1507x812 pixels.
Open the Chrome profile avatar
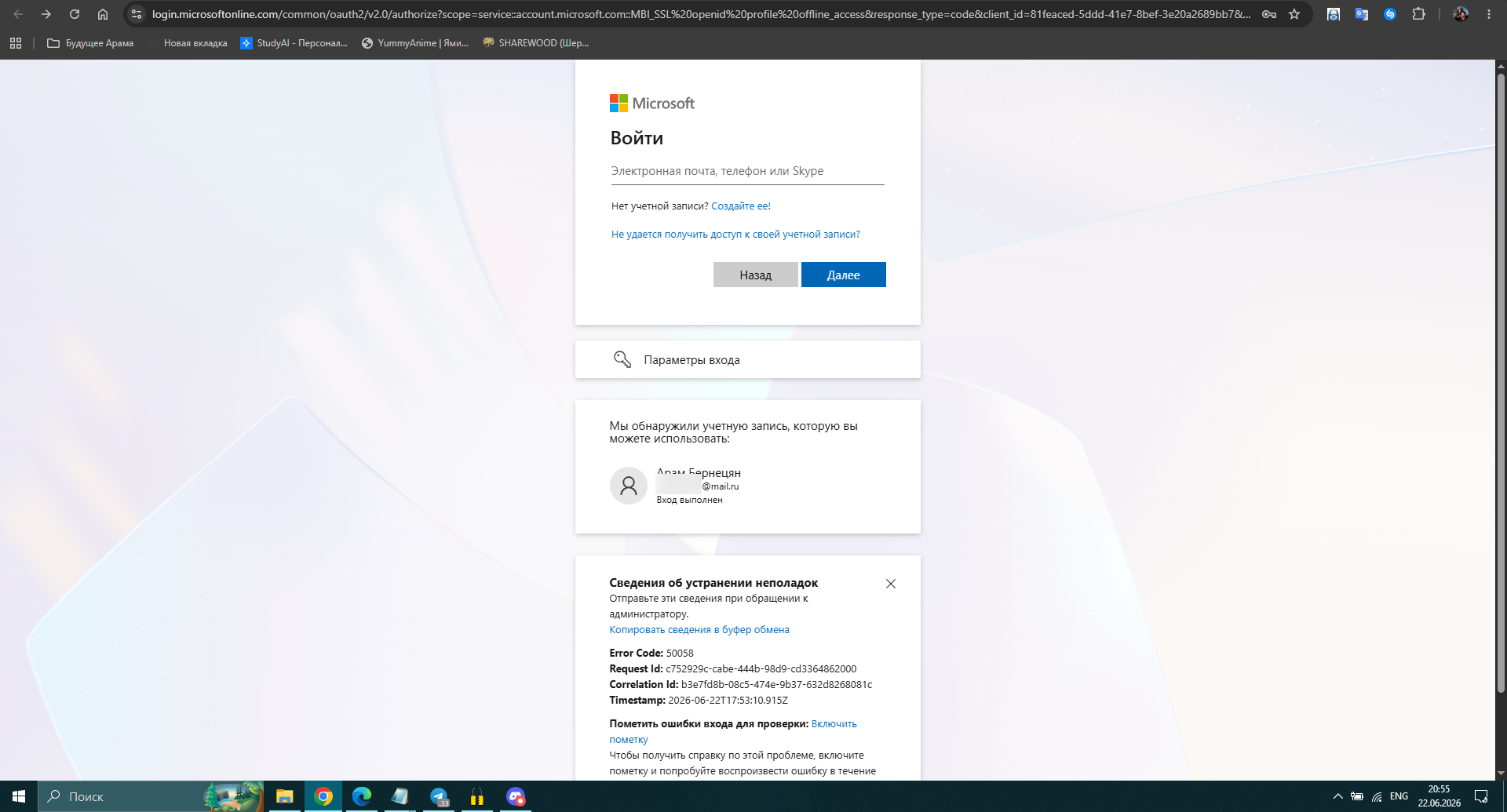1461,14
